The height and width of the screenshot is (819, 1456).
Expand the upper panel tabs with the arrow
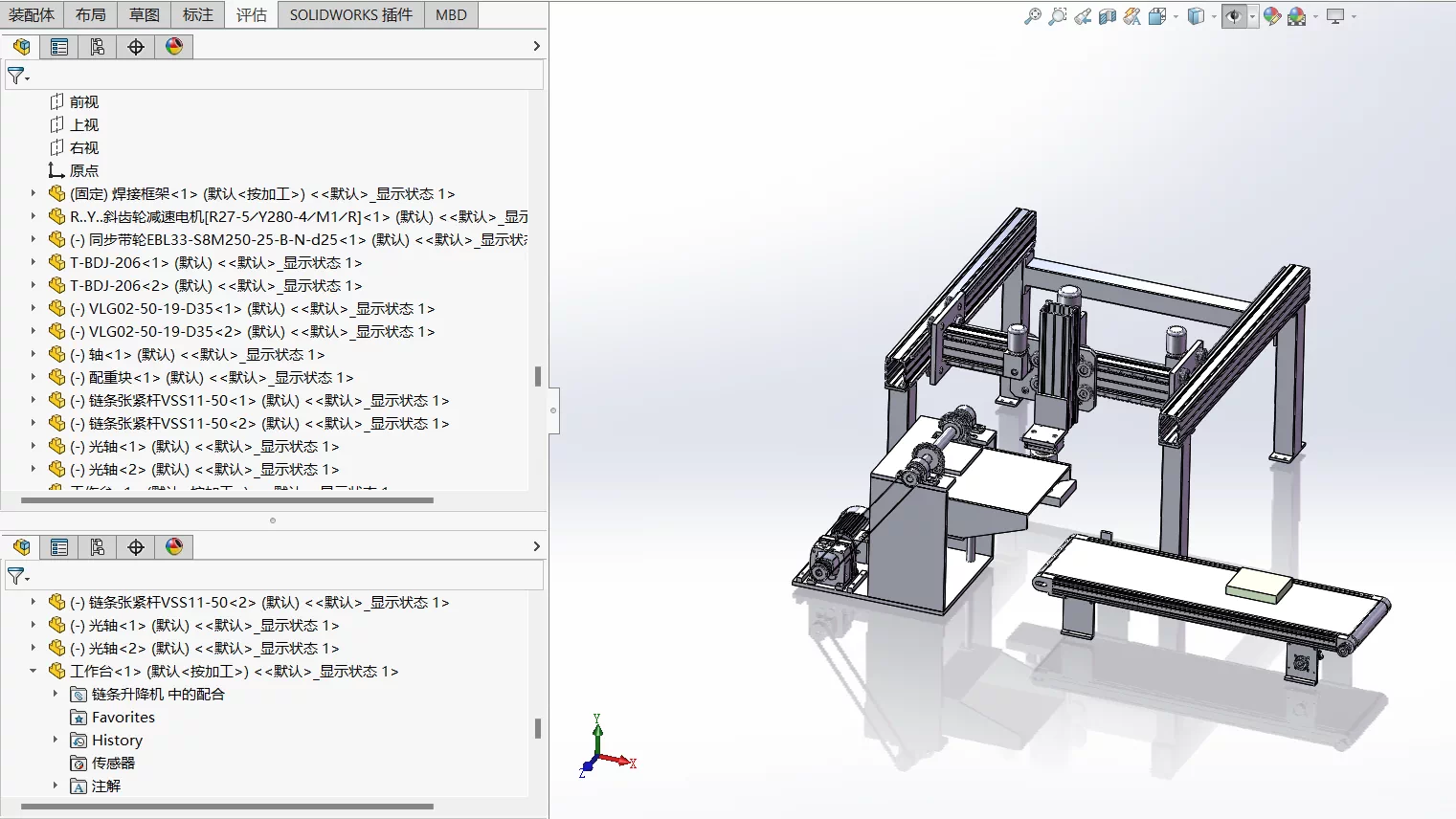[x=536, y=46]
